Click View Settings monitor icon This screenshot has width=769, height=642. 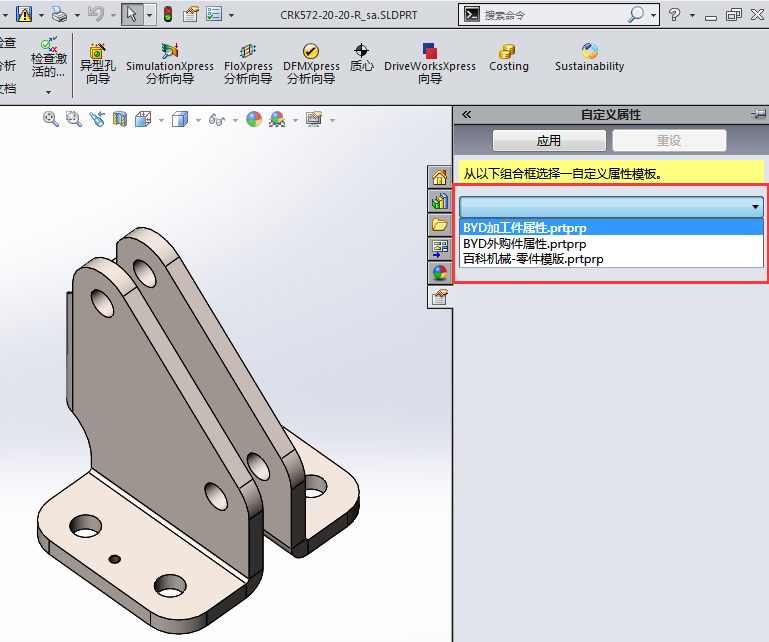pyautogui.click(x=314, y=119)
